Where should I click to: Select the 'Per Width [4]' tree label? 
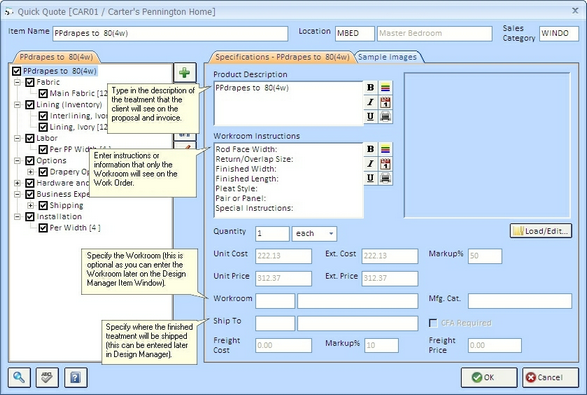[x=75, y=228]
